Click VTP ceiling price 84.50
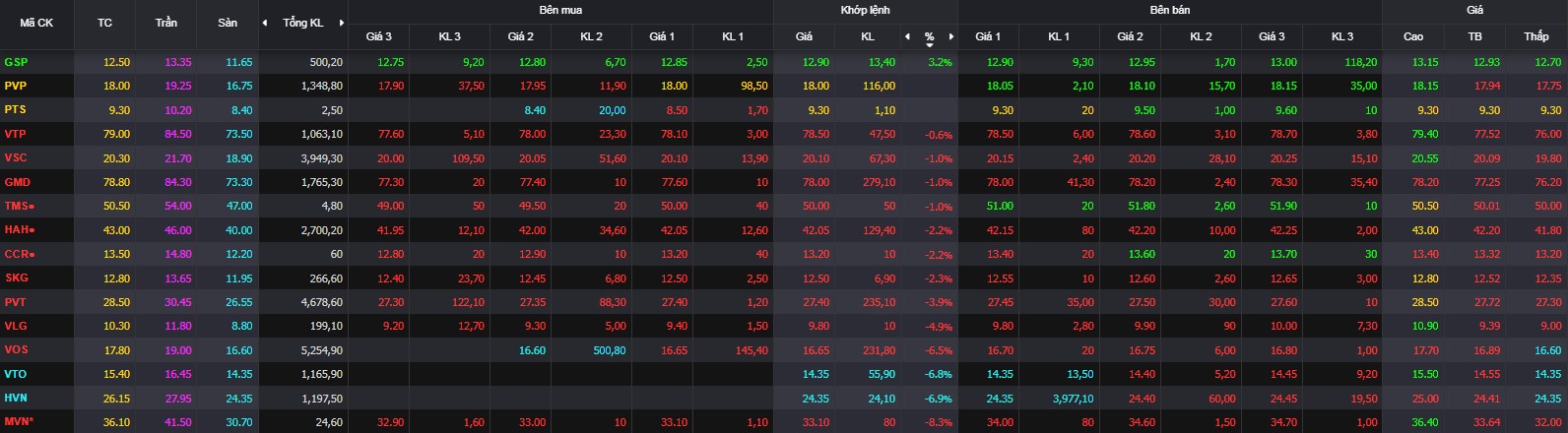The height and width of the screenshot is (433, 1568). point(177,134)
